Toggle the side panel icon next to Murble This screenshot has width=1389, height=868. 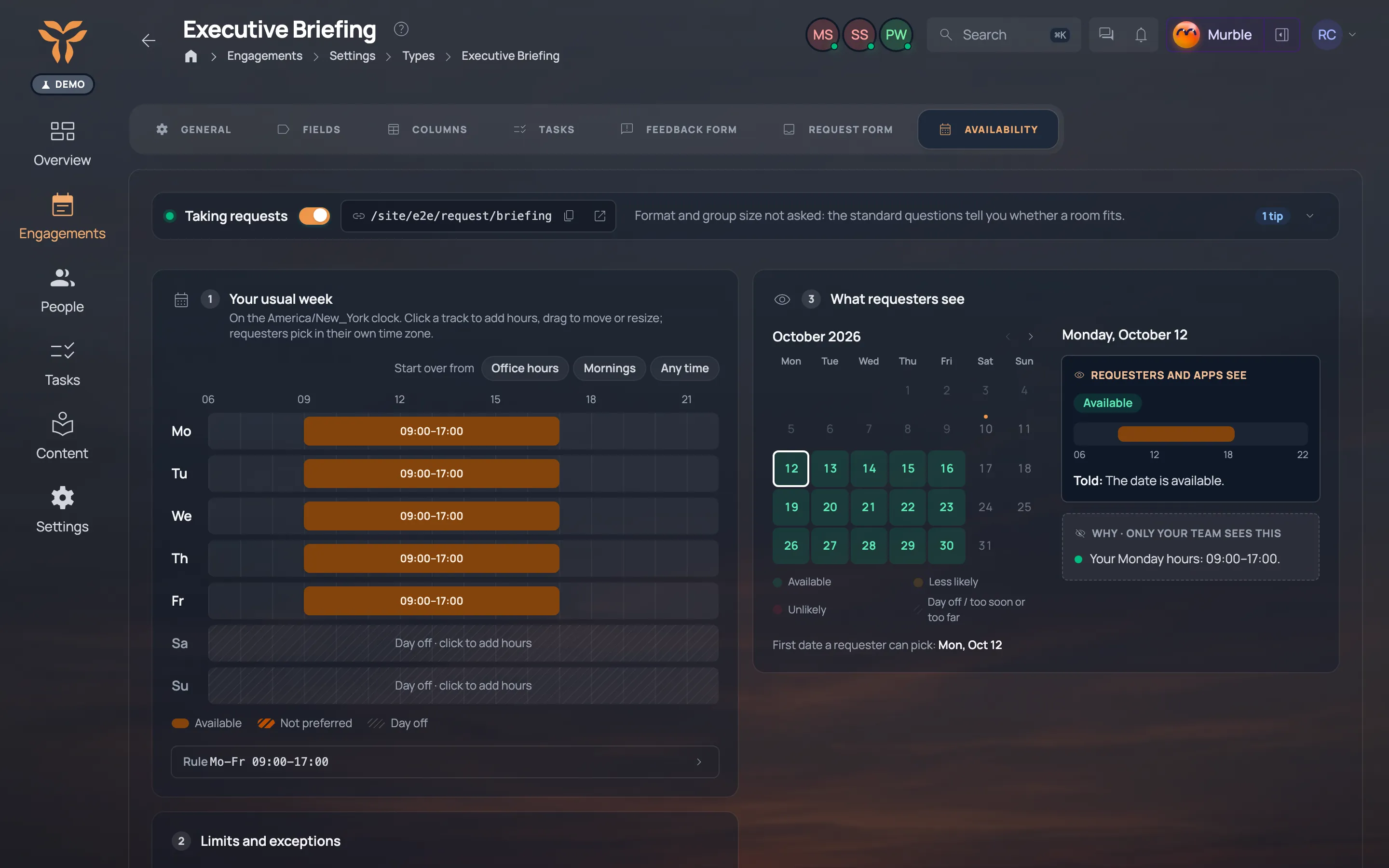tap(1281, 34)
